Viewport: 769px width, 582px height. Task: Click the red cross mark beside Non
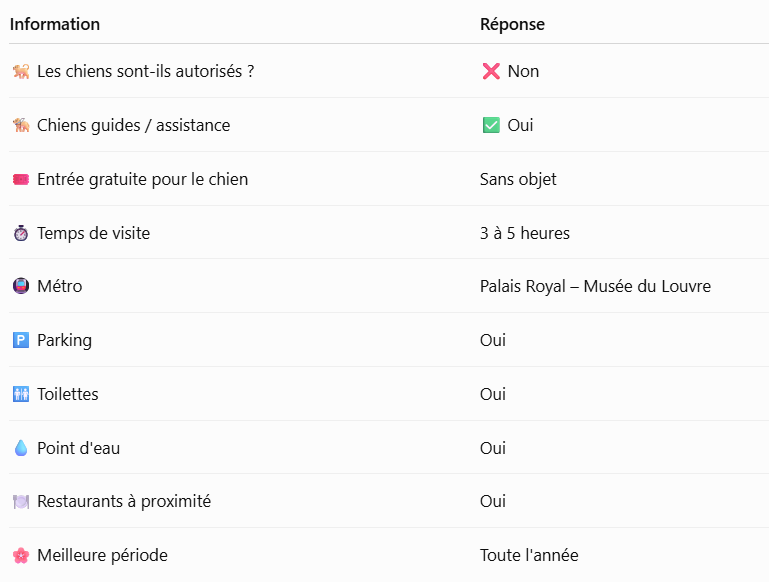pyautogui.click(x=491, y=72)
